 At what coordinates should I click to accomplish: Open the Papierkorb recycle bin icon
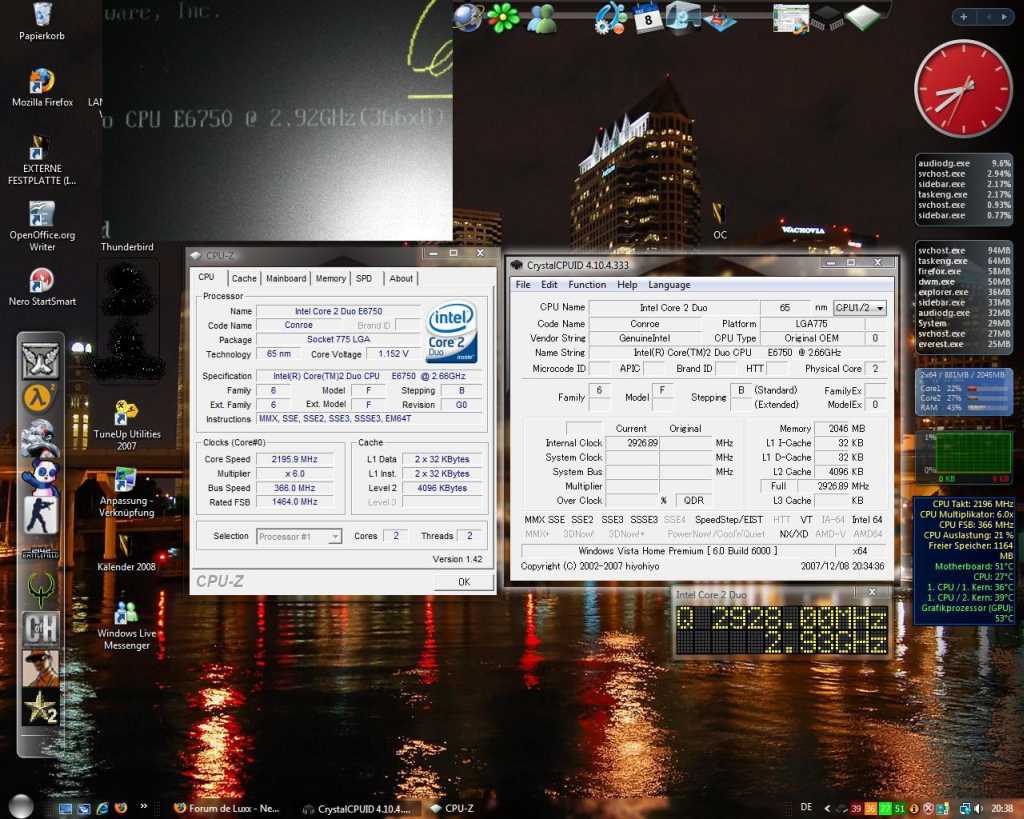pyautogui.click(x=42, y=21)
